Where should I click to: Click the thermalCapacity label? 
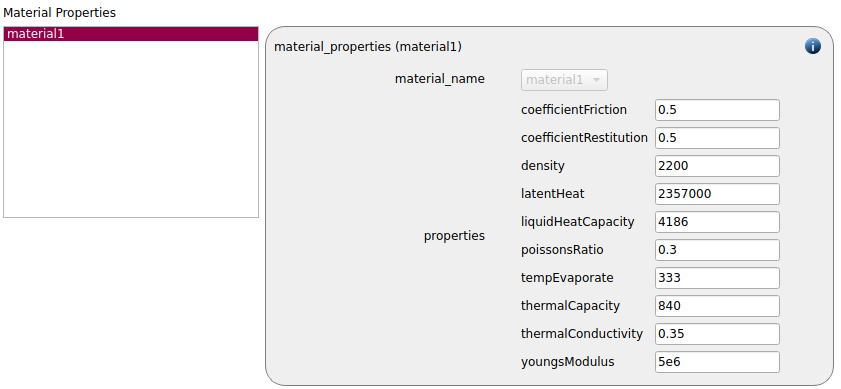pos(570,306)
